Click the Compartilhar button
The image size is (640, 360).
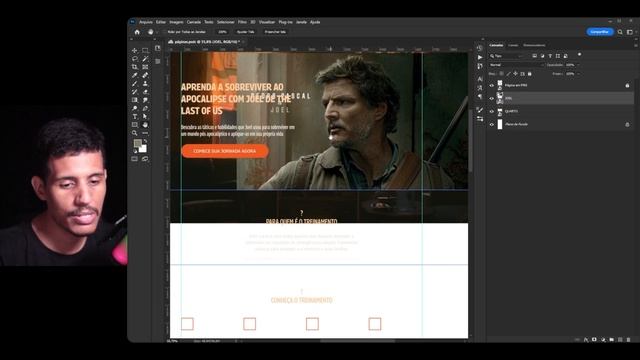(600, 32)
